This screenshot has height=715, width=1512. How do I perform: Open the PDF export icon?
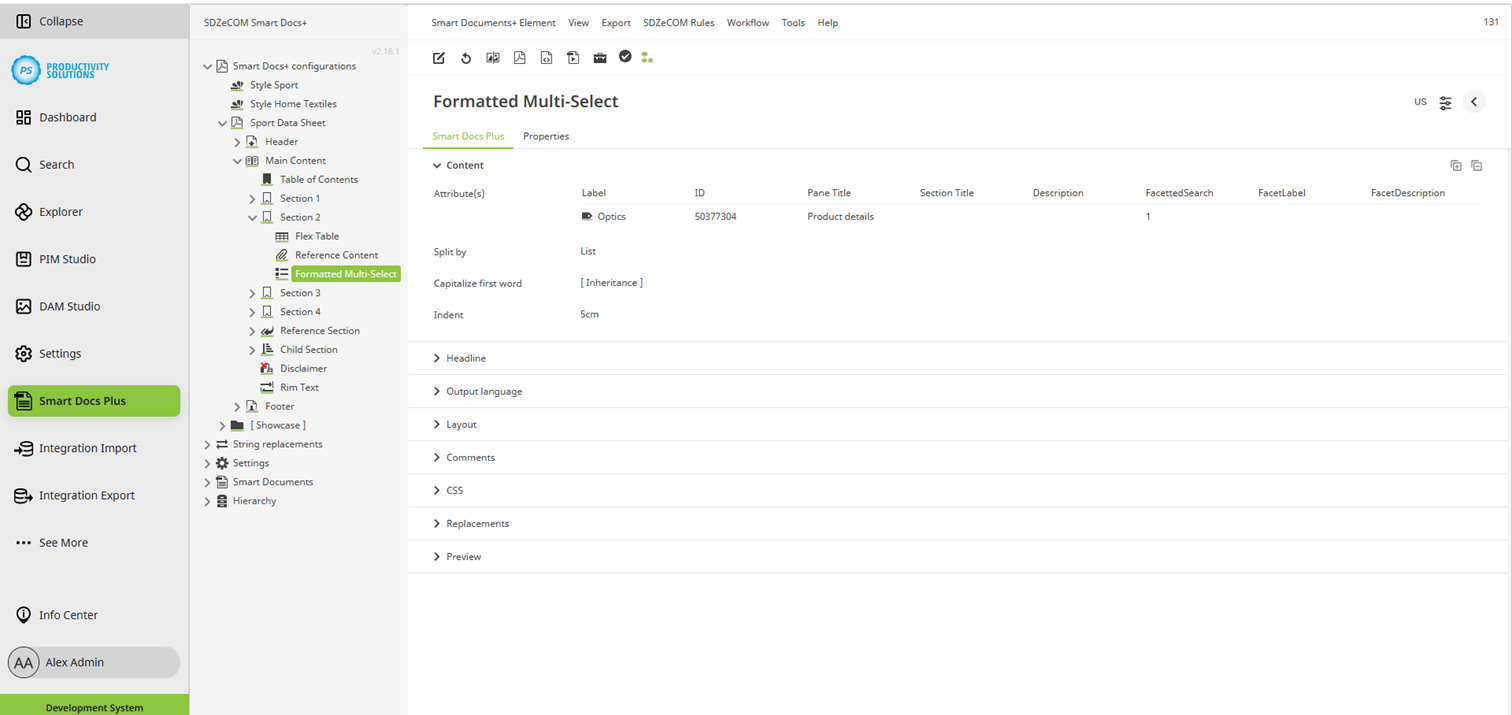(520, 57)
